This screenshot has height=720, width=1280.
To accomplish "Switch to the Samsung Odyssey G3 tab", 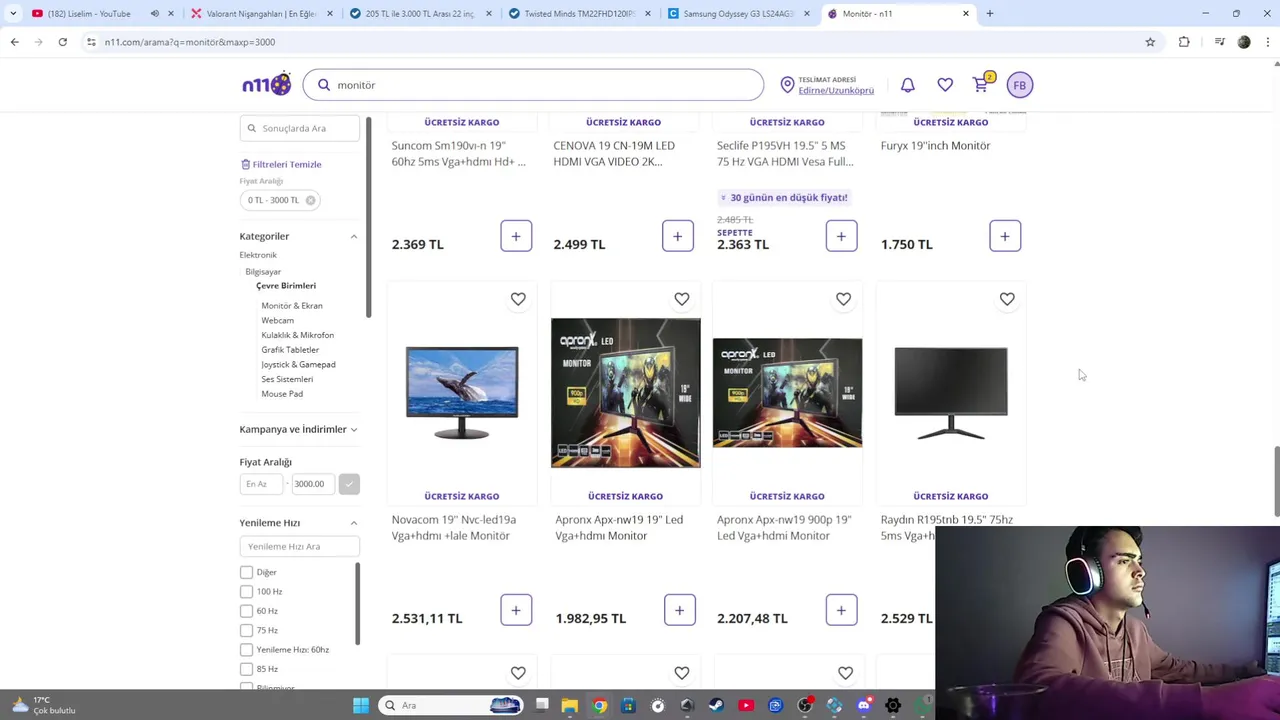I will pyautogui.click(x=738, y=14).
